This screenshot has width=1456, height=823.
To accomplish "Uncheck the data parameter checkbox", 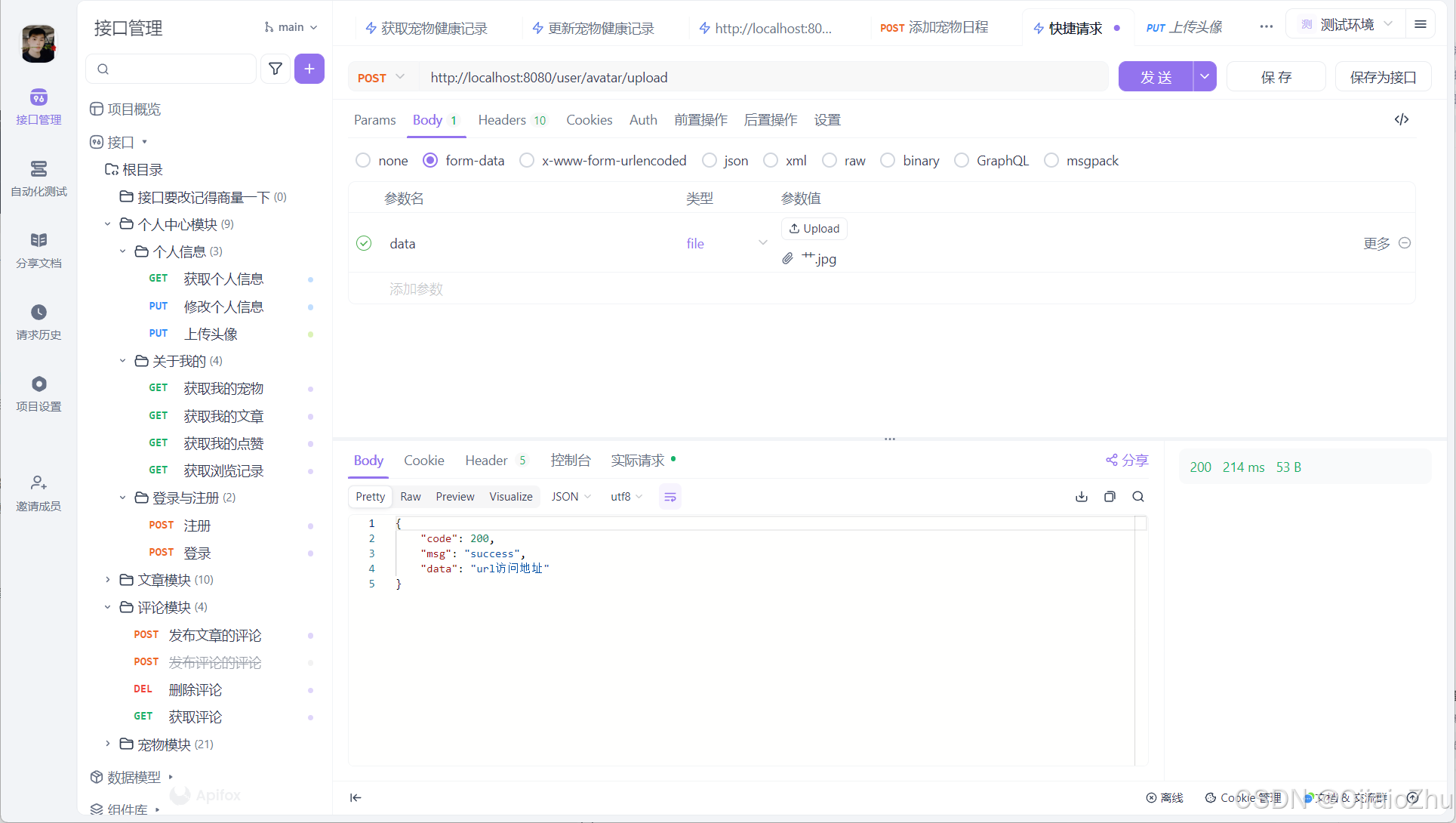I will point(364,243).
